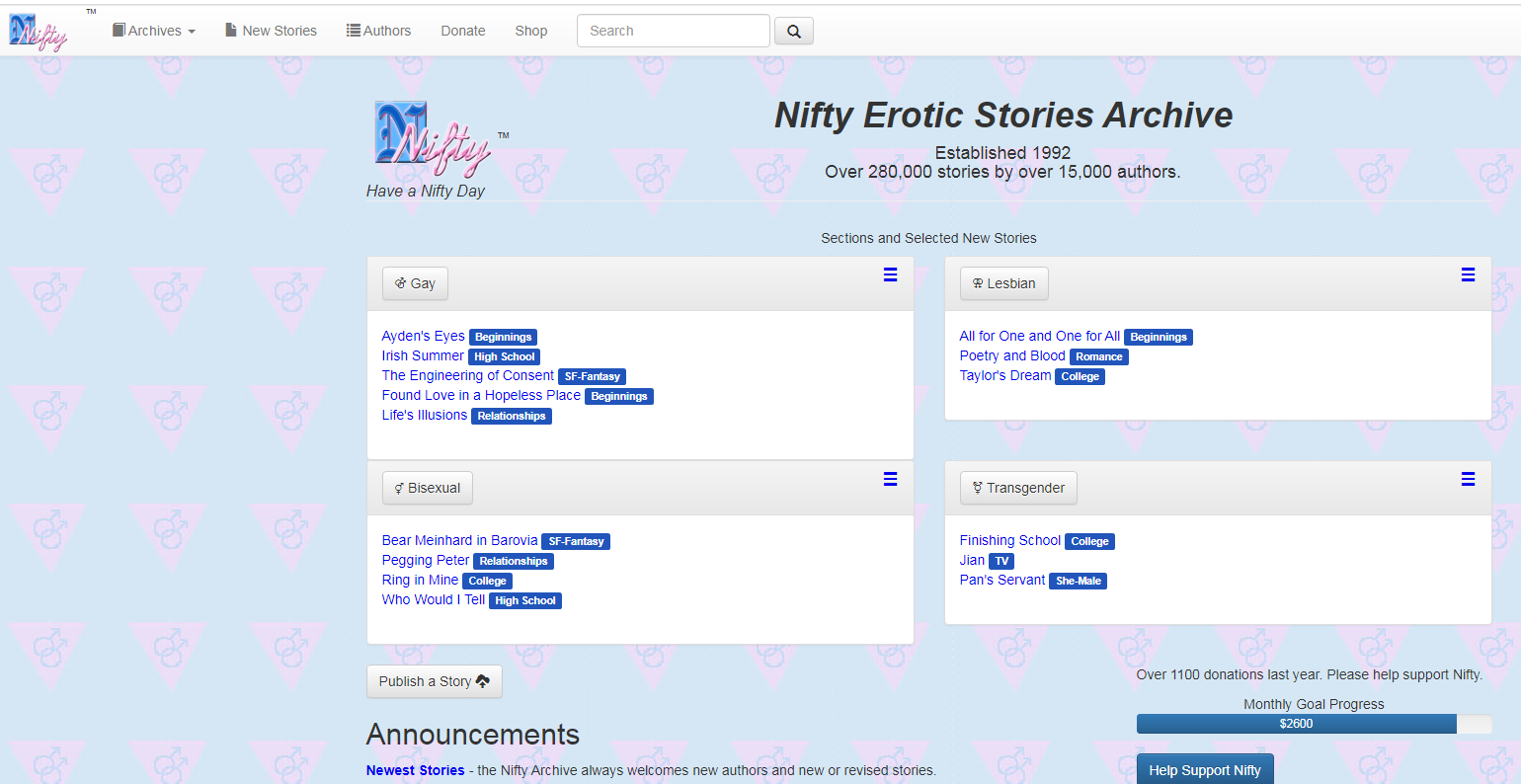Open the story Finishing School
Viewport: 1521px width, 784px height.
coord(1010,540)
